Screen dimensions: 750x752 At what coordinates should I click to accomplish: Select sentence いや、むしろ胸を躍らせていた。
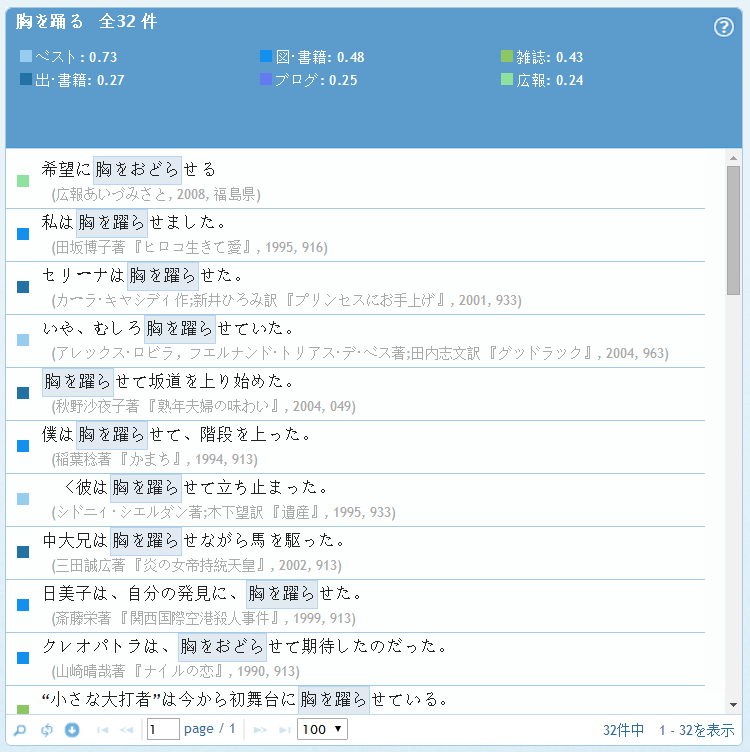168,328
